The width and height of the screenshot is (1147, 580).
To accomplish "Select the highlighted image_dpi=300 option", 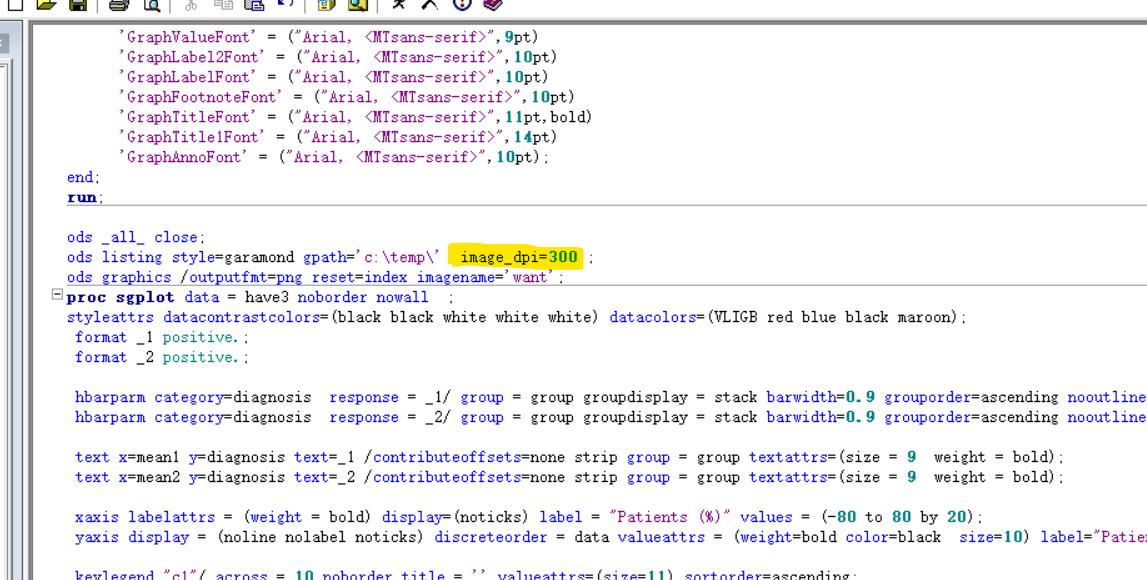I will 518,257.
